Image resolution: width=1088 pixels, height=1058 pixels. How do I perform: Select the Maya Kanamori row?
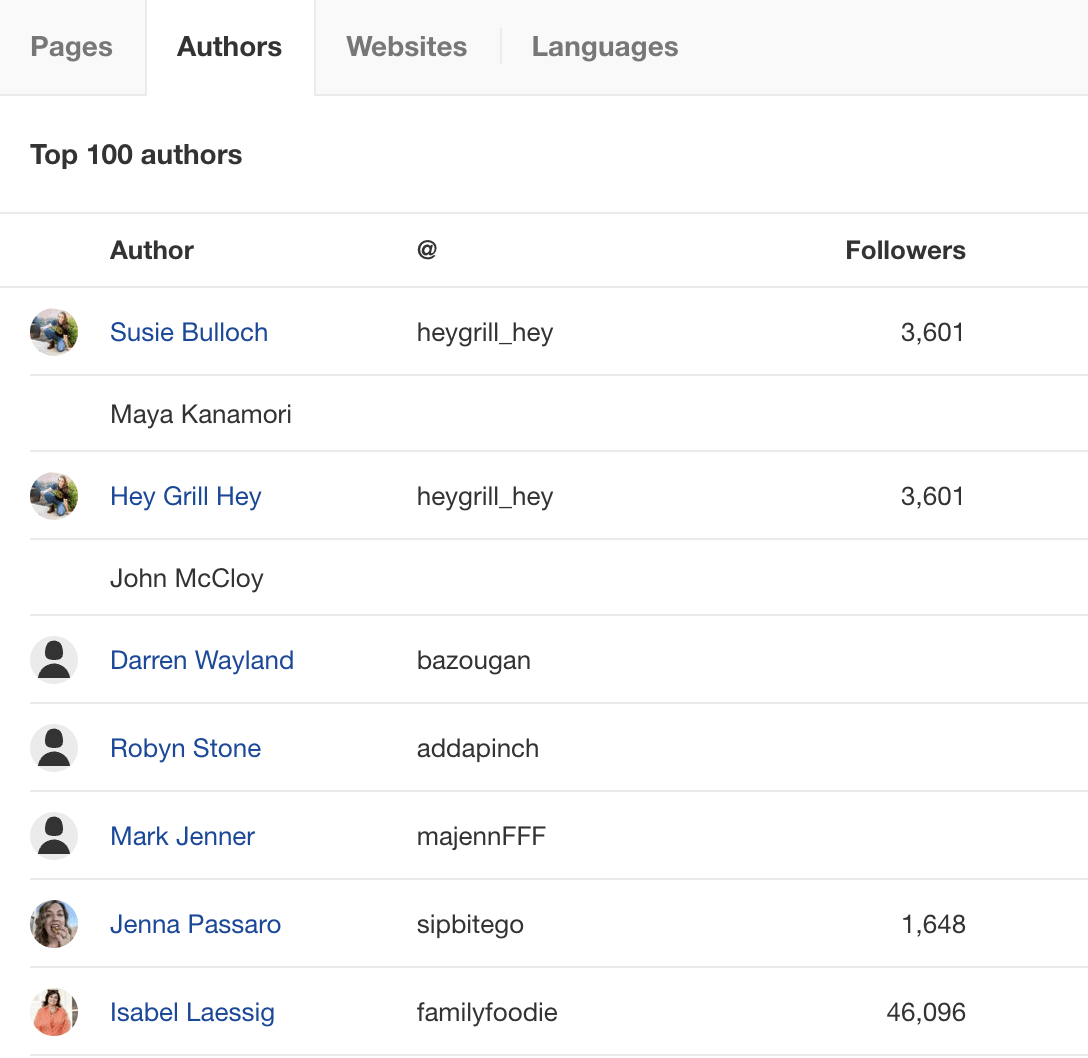click(x=200, y=414)
